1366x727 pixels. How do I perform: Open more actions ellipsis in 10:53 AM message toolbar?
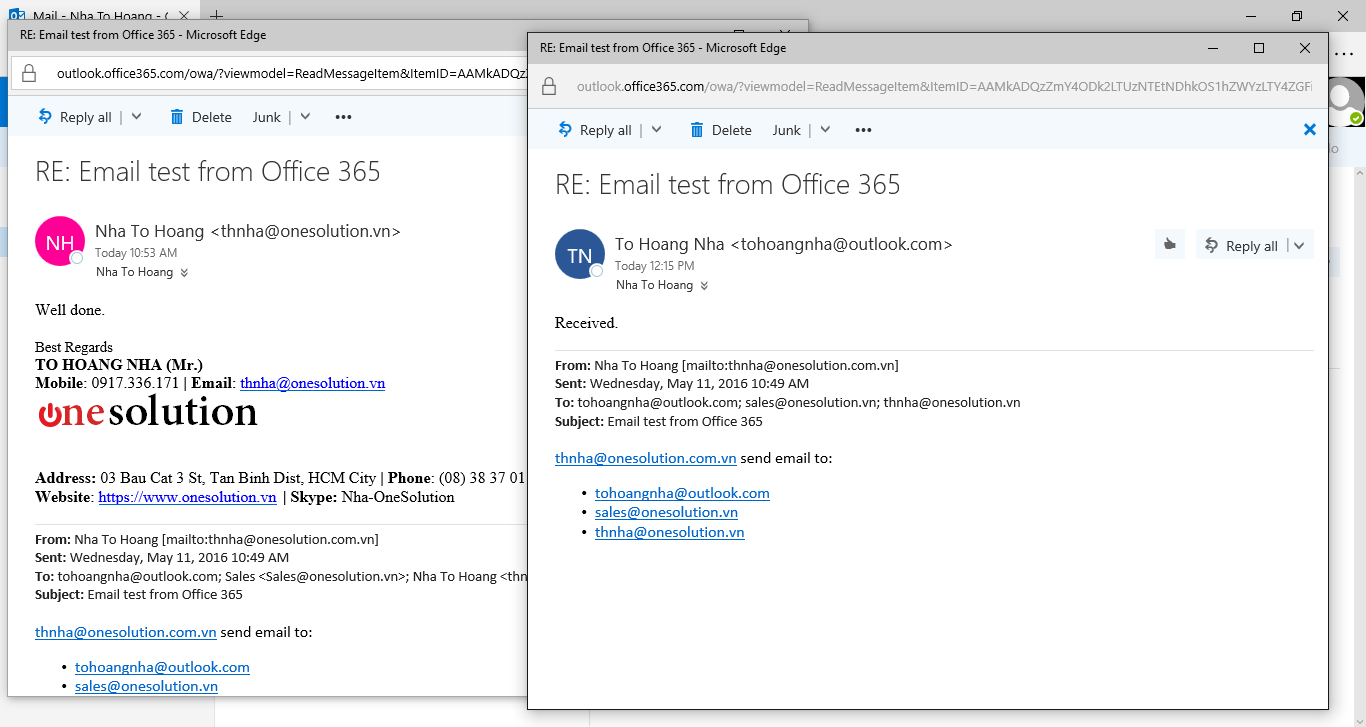(343, 117)
